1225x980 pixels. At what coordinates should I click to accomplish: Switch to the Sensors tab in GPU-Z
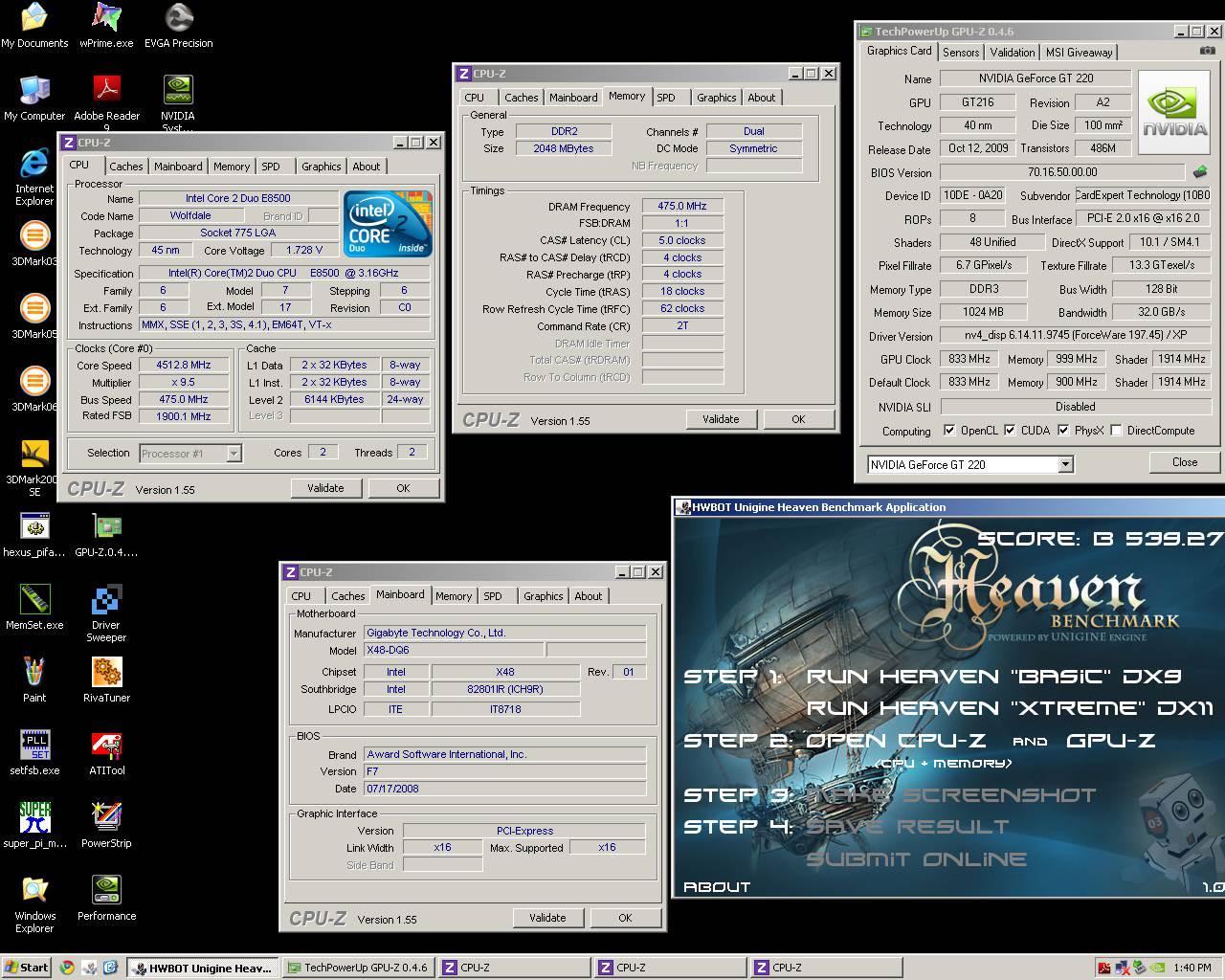[x=961, y=53]
